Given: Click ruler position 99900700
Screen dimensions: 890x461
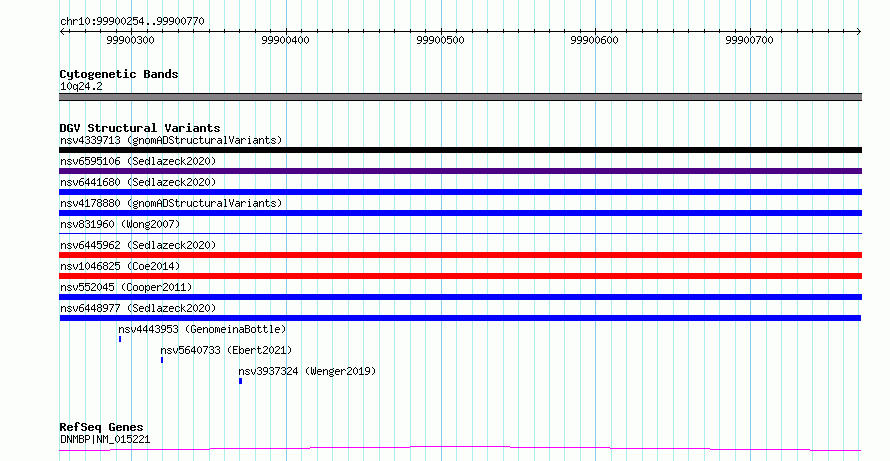Looking at the screenshot, I should click(x=749, y=40).
